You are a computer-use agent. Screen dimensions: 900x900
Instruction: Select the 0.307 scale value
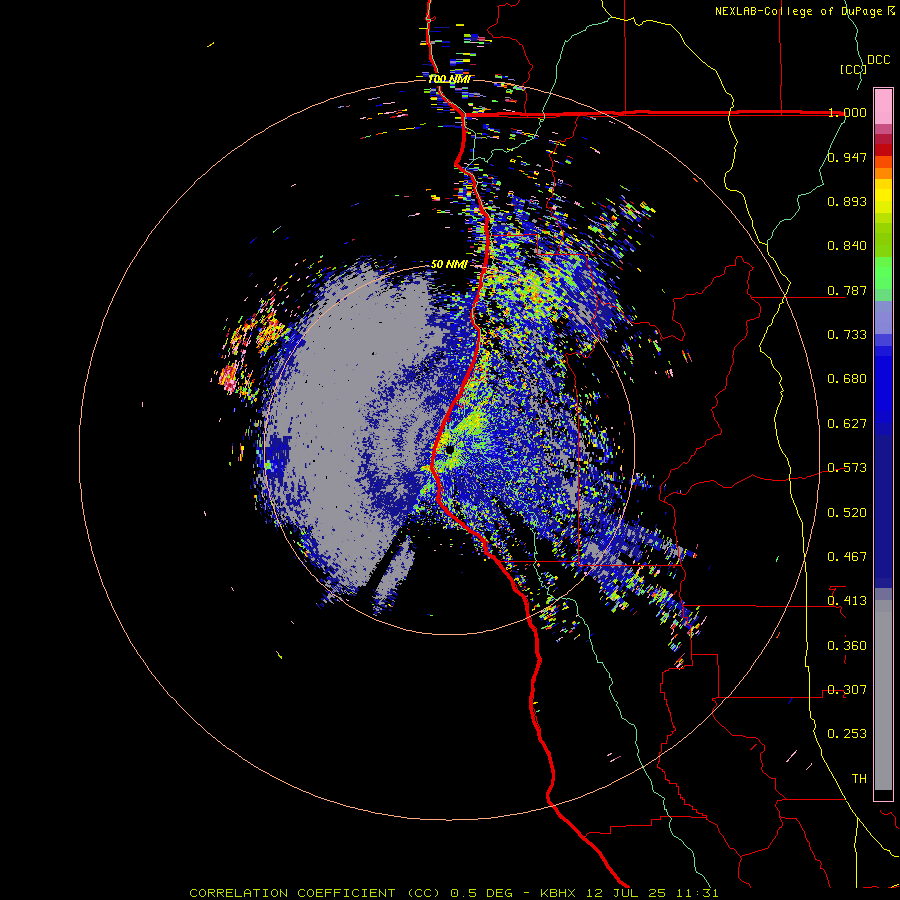(847, 690)
